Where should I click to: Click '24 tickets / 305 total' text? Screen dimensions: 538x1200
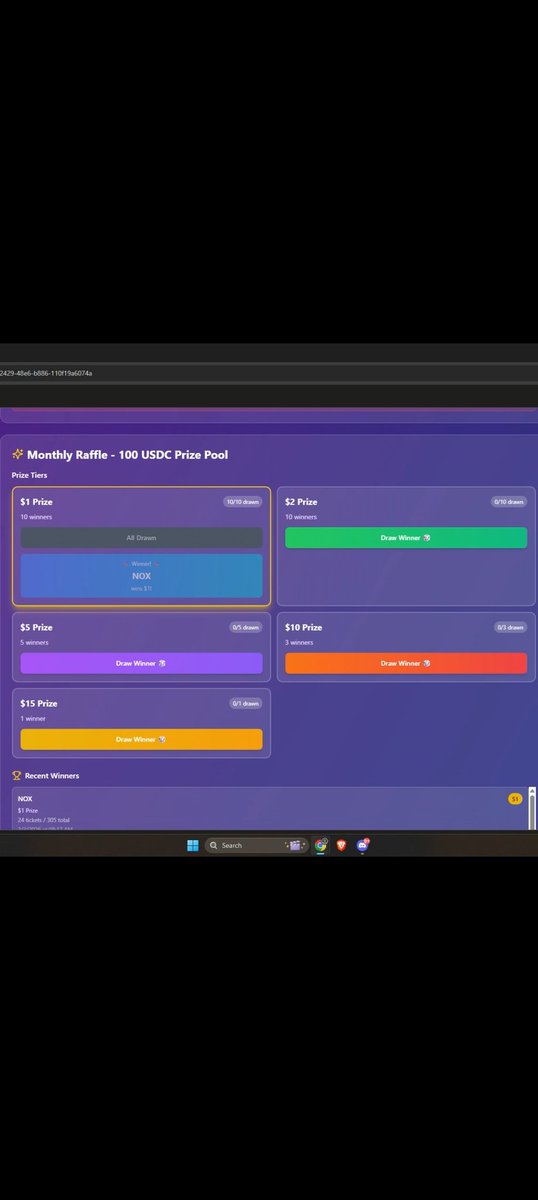44,820
